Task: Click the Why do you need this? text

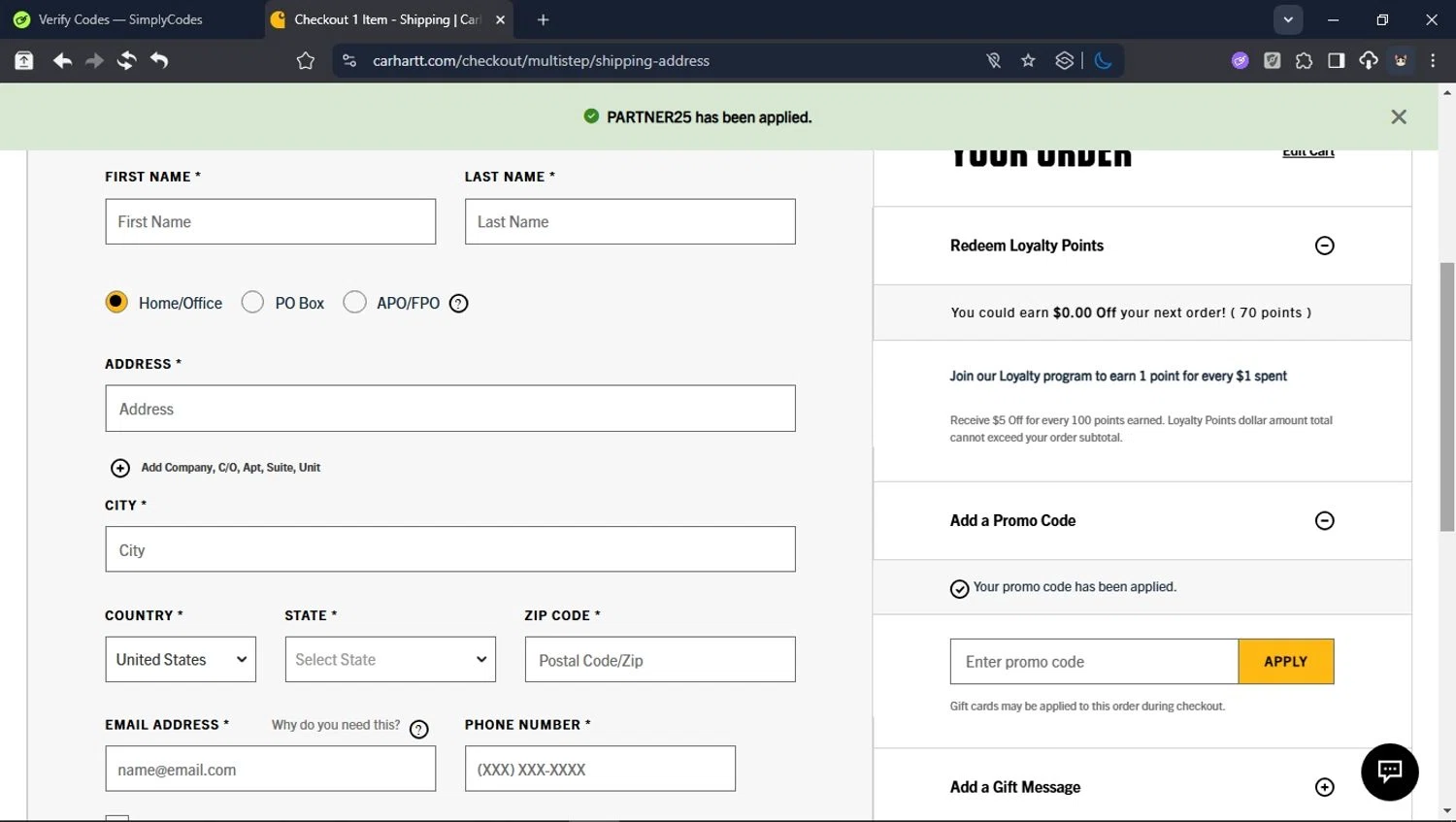Action: click(336, 725)
